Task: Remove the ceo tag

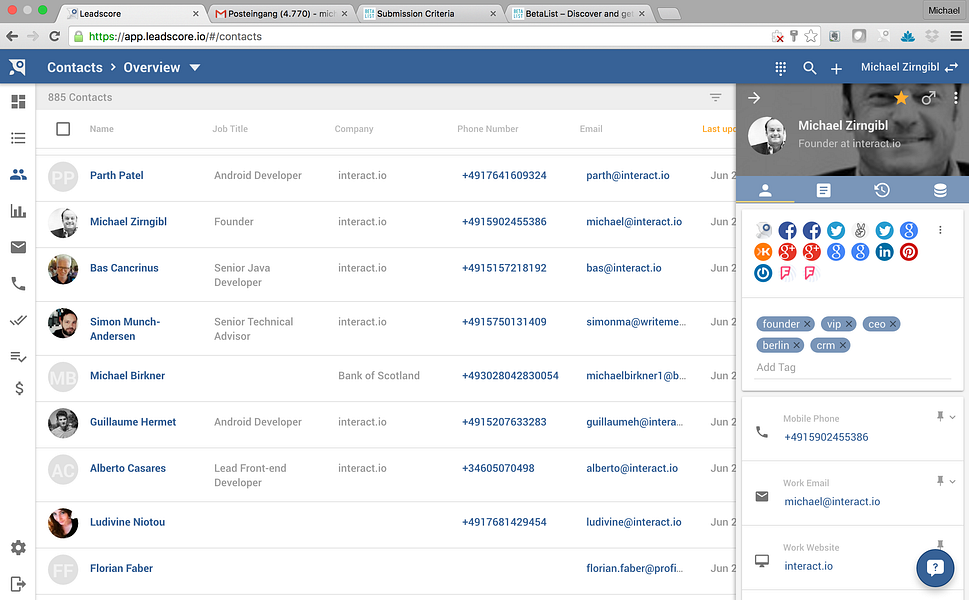Action: click(893, 324)
